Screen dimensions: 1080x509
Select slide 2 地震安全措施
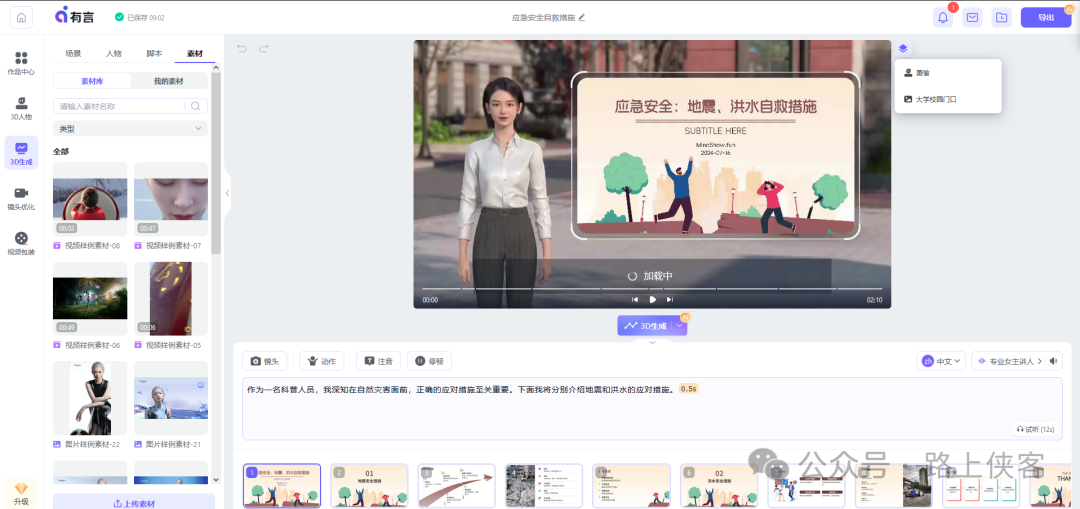click(x=369, y=486)
